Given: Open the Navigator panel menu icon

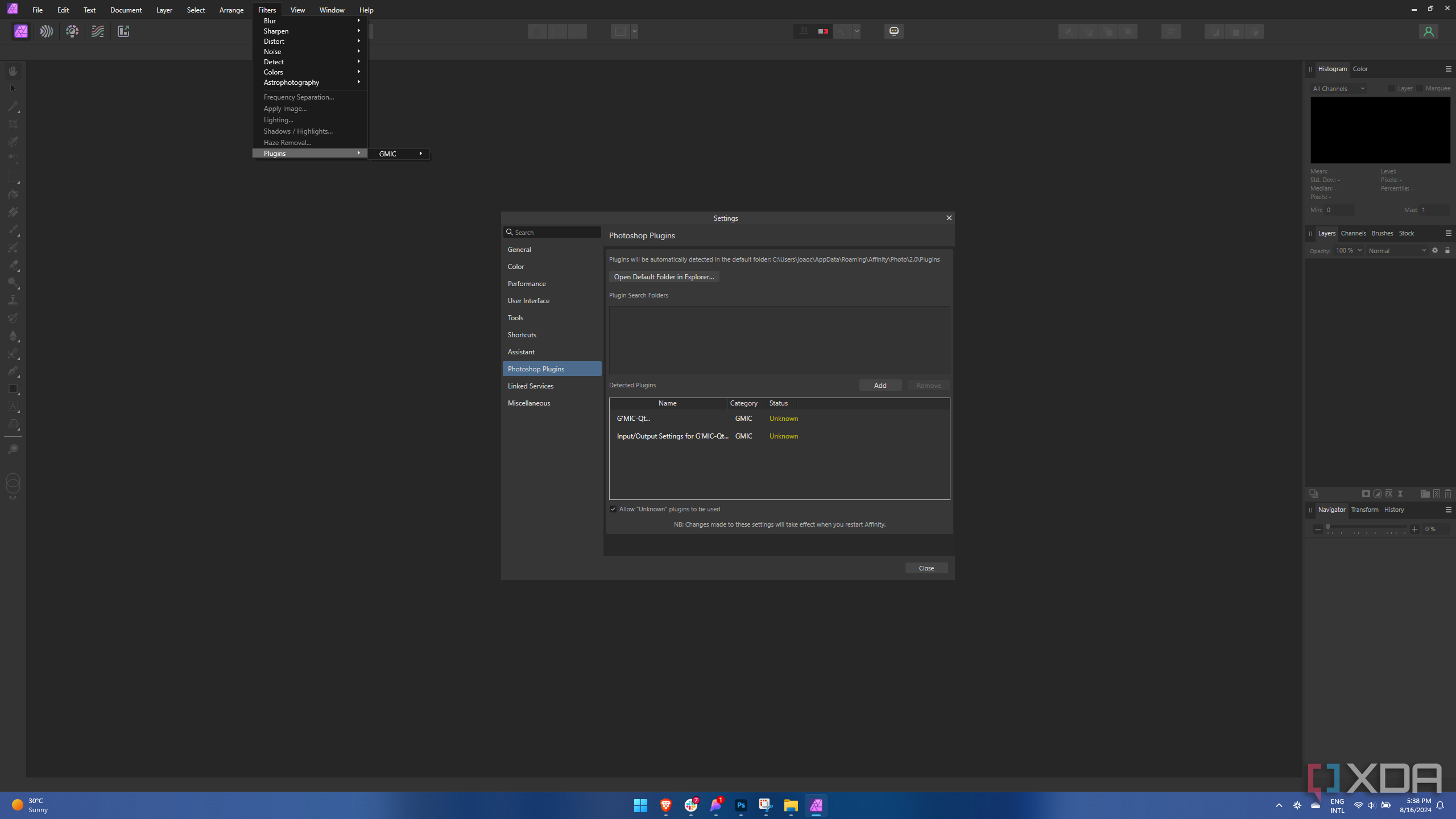Looking at the screenshot, I should tap(1449, 510).
